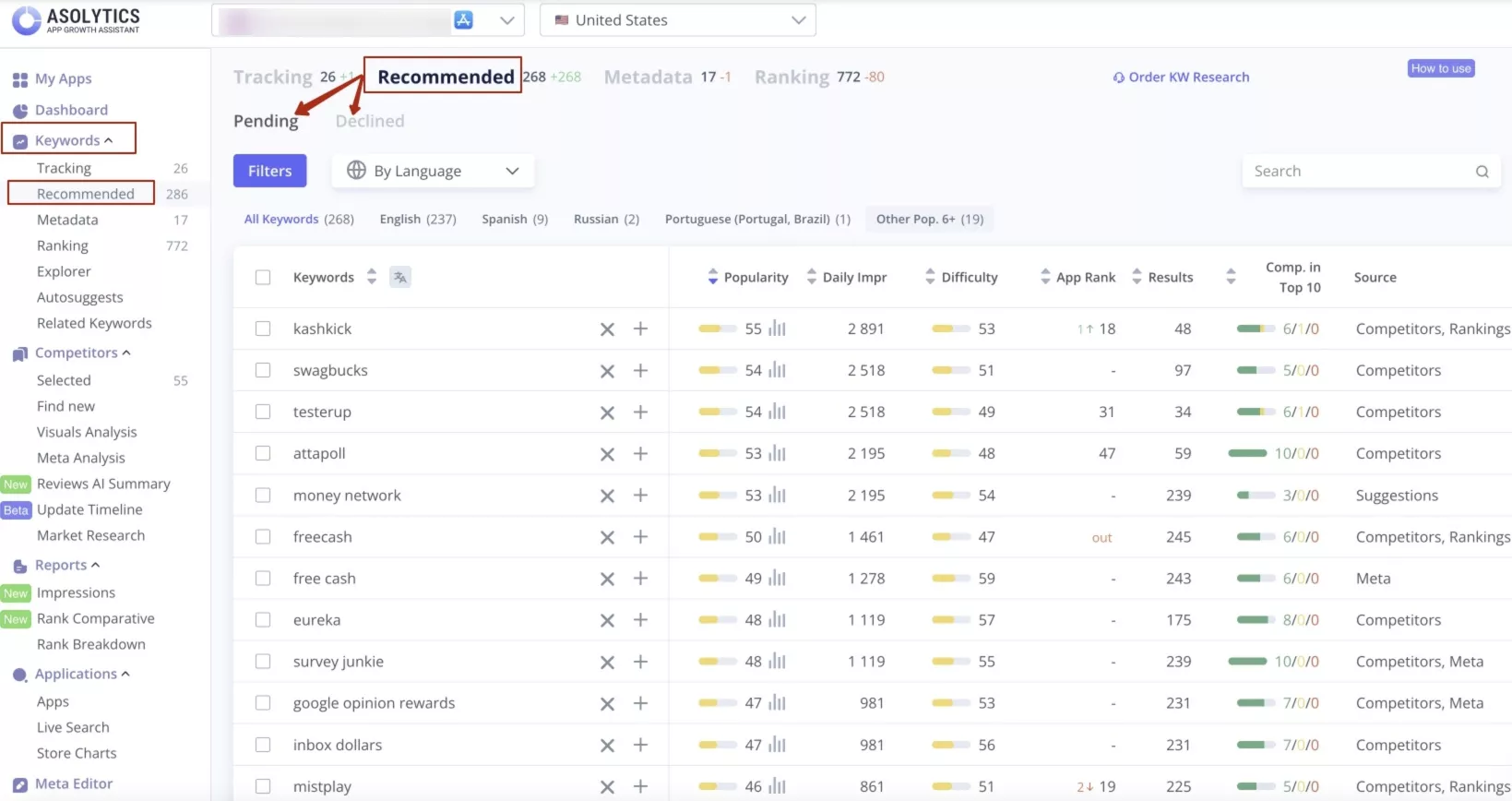Decline the kashkick keyword
The height and width of the screenshot is (801, 1512).
tap(607, 329)
